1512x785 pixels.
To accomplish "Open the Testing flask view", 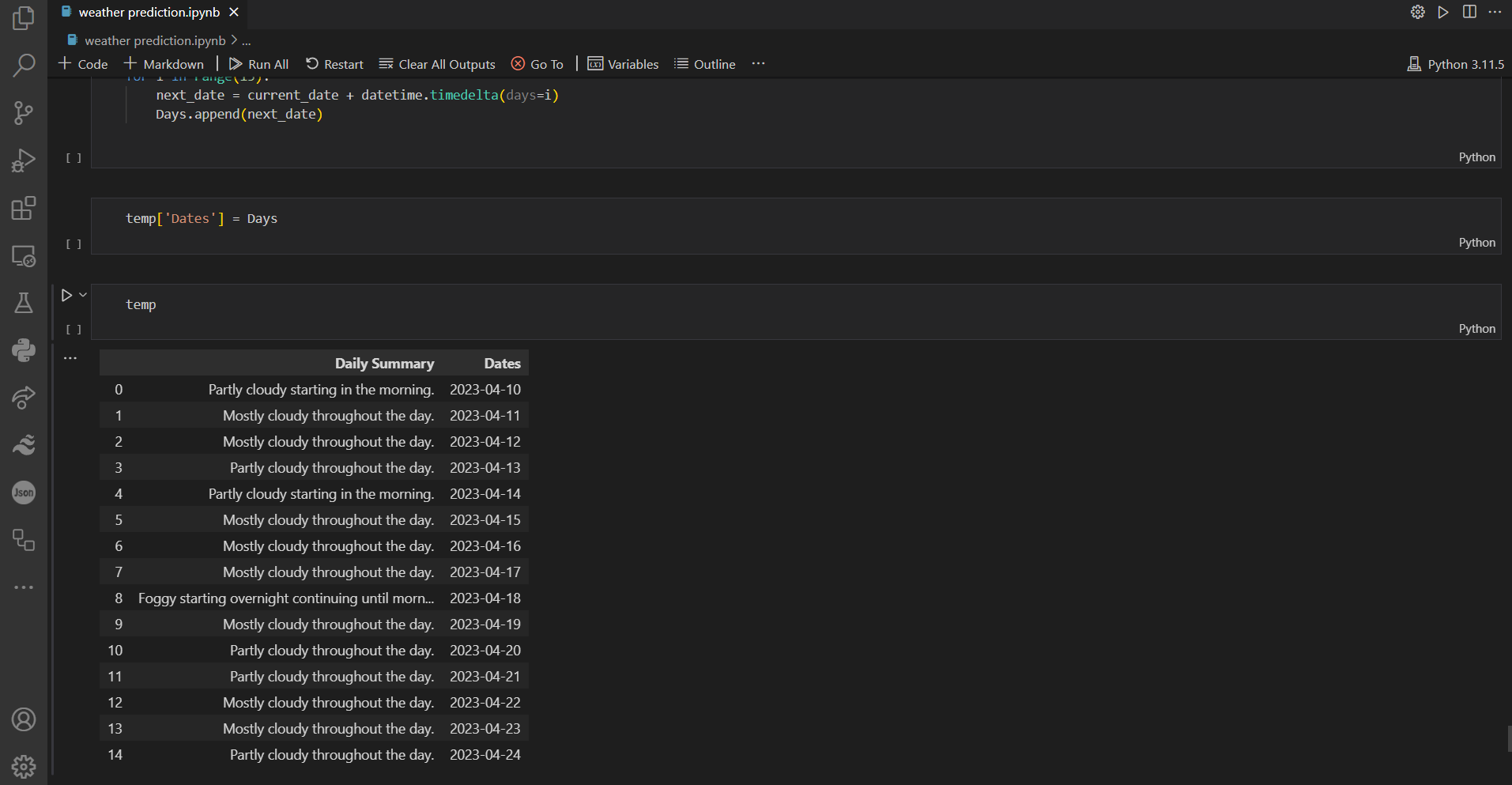I will 24,303.
